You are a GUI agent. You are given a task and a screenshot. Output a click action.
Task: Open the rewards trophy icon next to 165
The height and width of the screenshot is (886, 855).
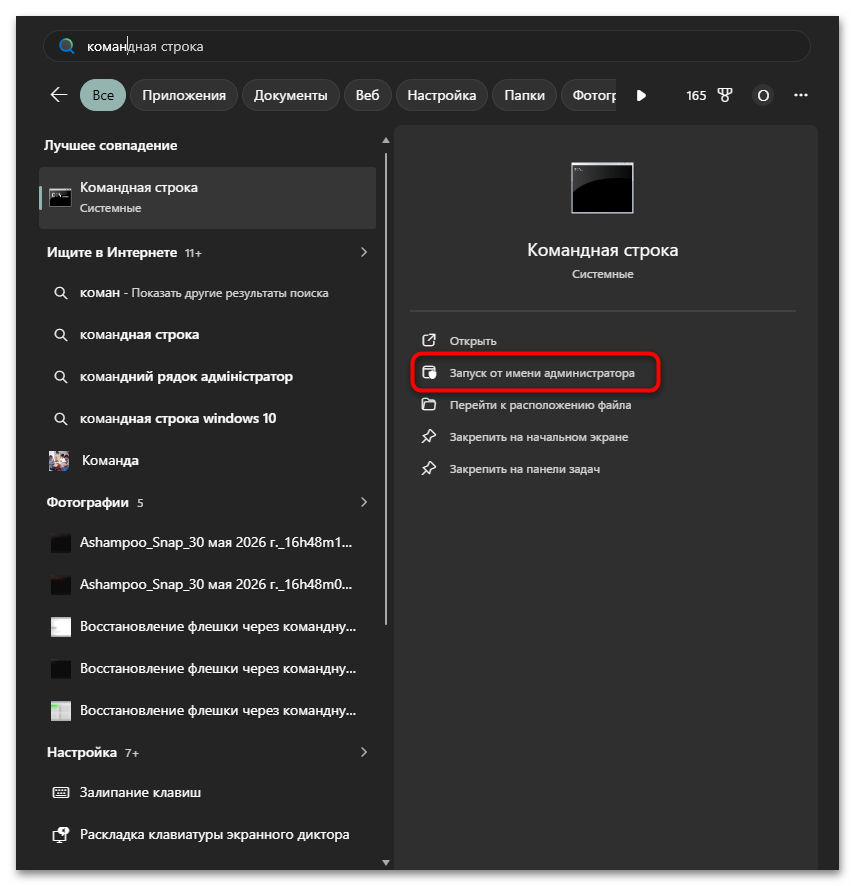(x=724, y=95)
